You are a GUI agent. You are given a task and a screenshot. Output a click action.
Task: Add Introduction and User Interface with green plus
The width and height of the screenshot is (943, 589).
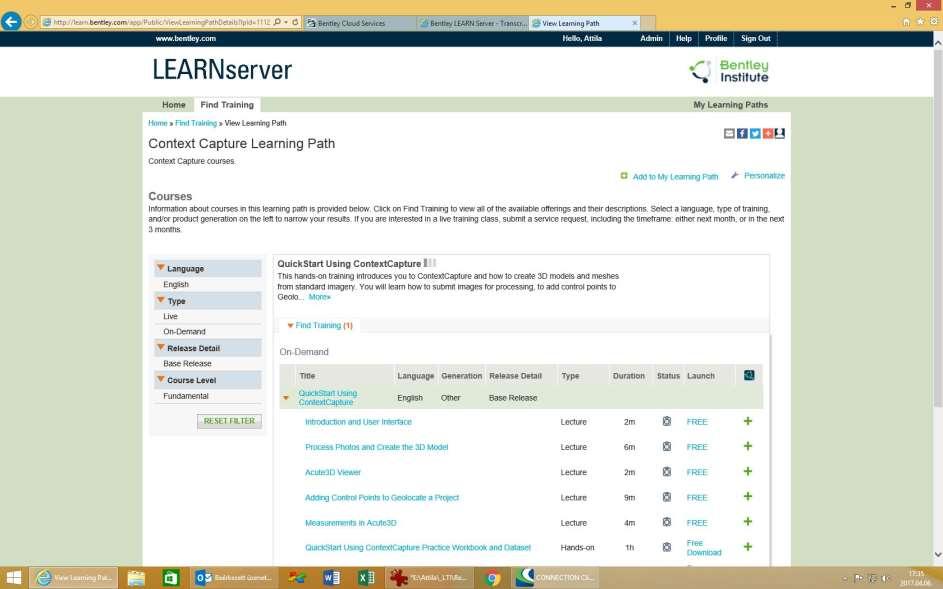[748, 421]
